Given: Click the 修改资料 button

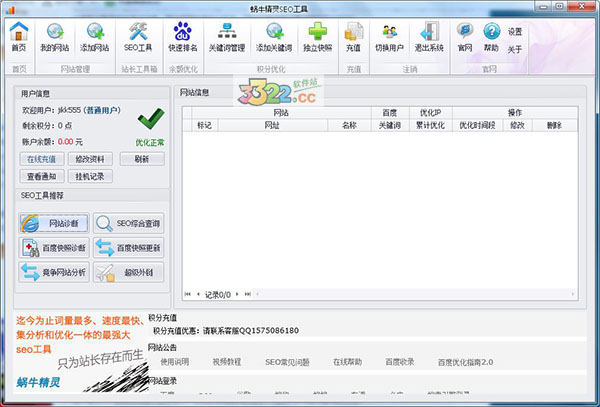Looking at the screenshot, I should tap(90, 159).
